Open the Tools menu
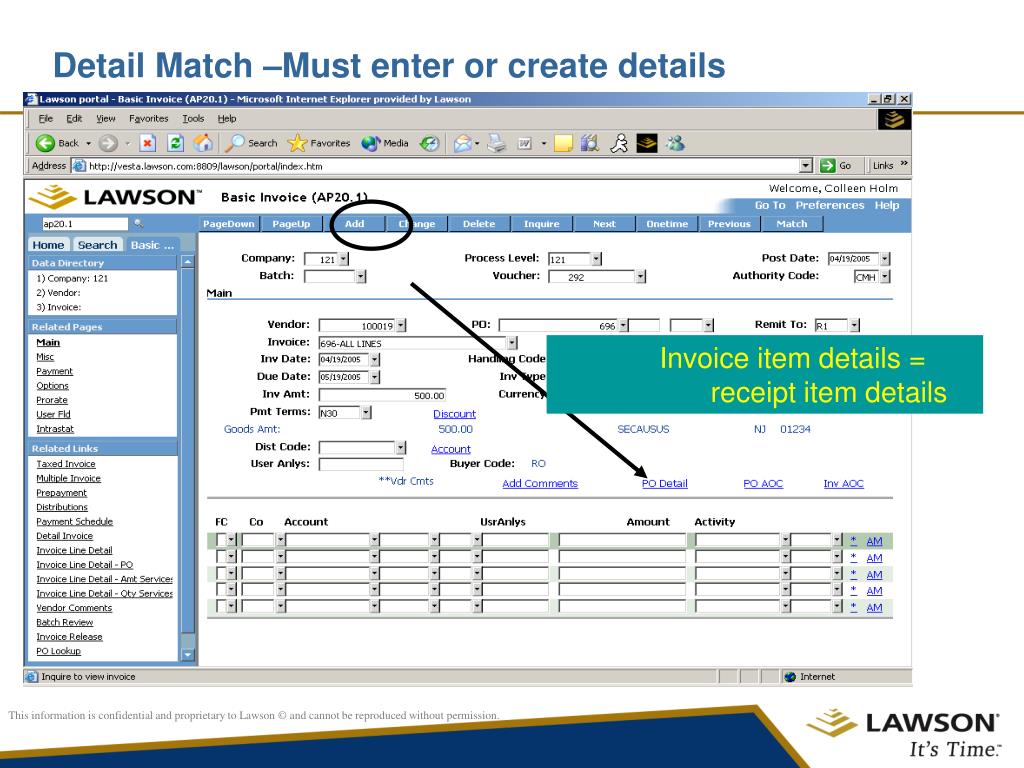This screenshot has height=768, width=1024. [x=193, y=118]
